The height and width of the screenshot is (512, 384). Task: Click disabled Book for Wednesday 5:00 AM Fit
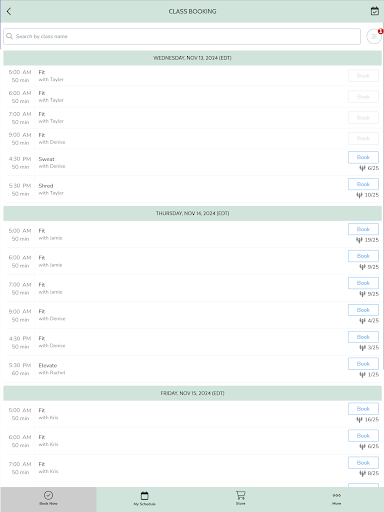pos(363,76)
